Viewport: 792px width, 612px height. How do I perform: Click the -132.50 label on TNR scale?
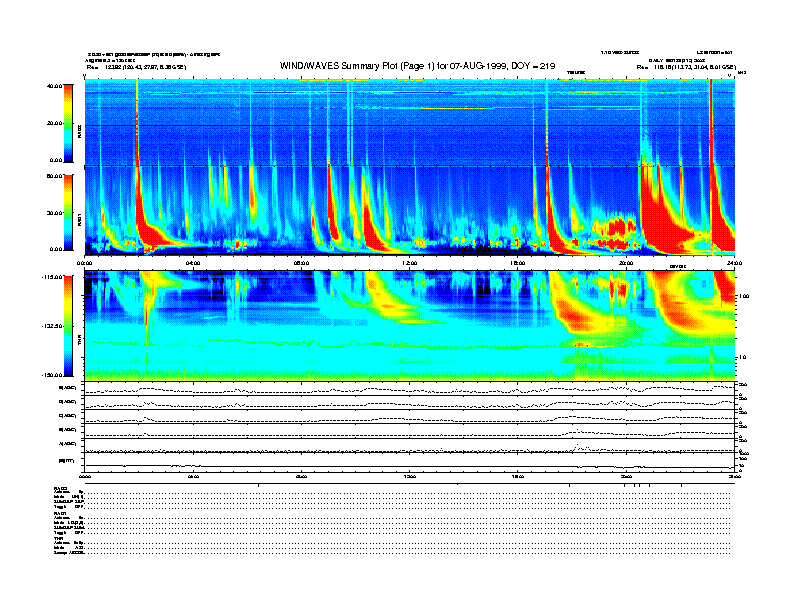click(x=52, y=326)
